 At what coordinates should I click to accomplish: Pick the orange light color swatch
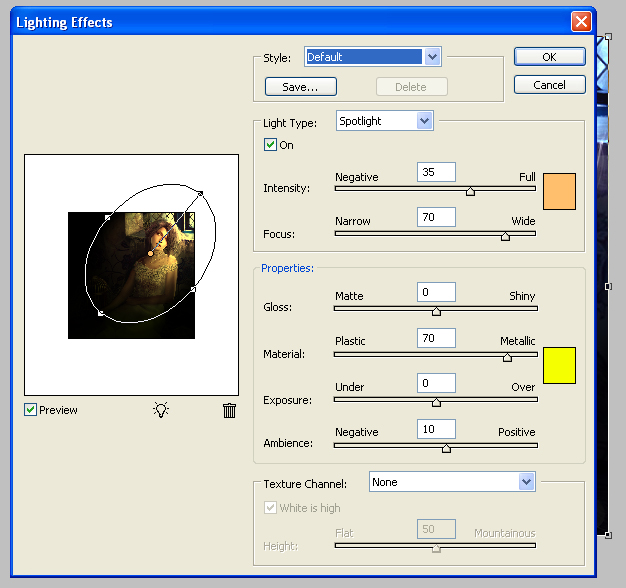[x=559, y=191]
